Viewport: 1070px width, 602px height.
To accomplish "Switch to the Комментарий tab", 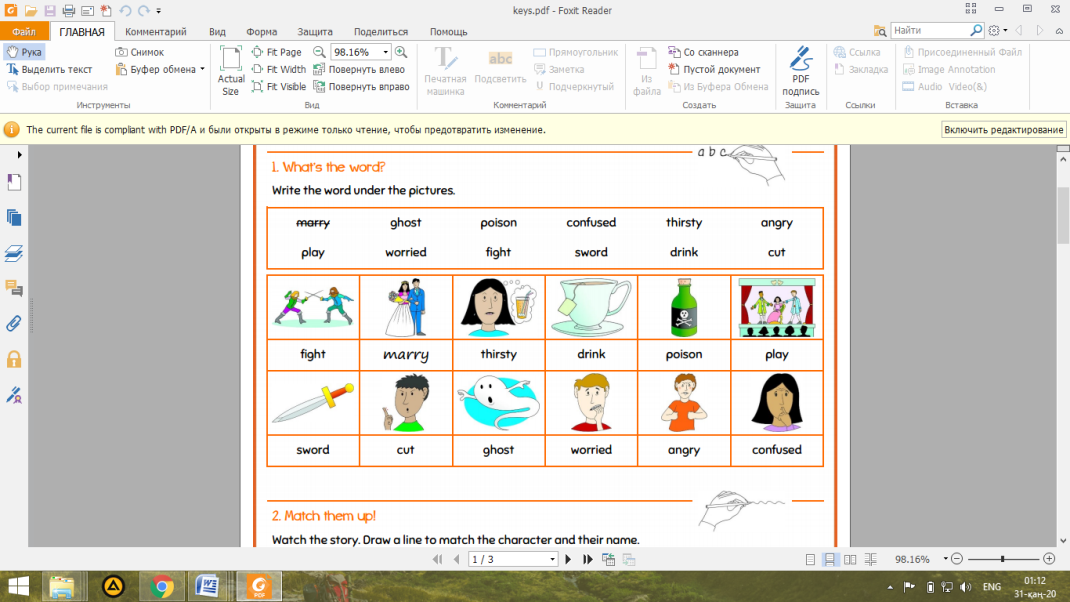I will 156,32.
